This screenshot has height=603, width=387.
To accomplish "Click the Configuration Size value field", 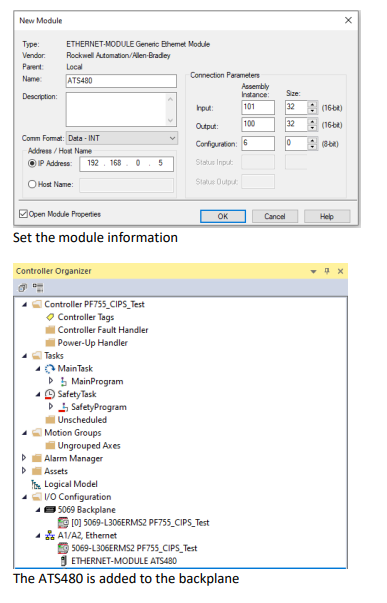I will [297, 143].
